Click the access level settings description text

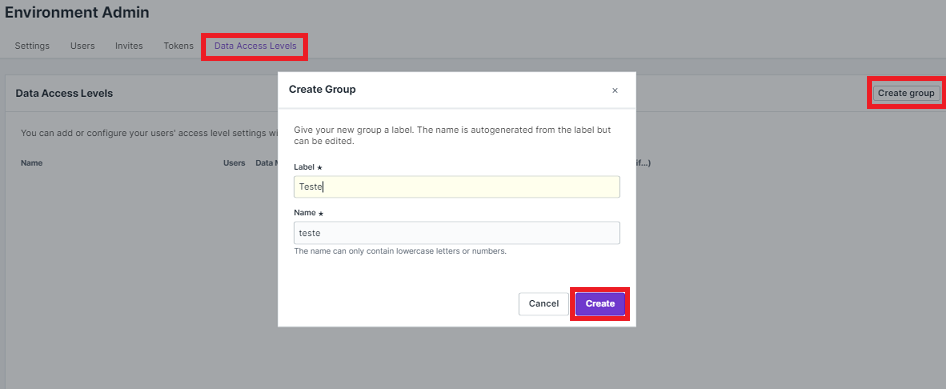(x=149, y=133)
